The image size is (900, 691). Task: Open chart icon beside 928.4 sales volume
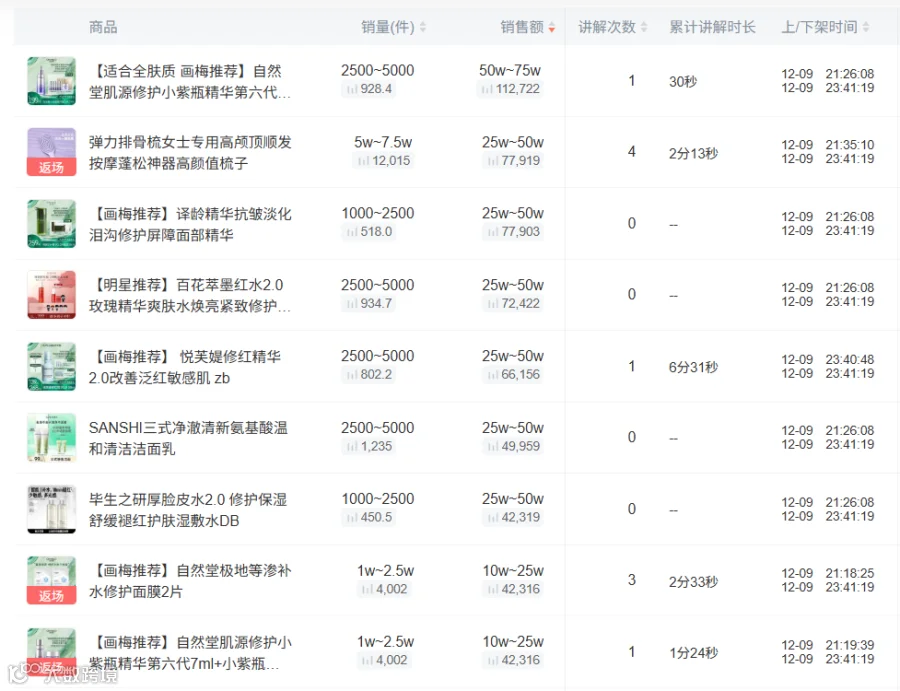coord(351,89)
